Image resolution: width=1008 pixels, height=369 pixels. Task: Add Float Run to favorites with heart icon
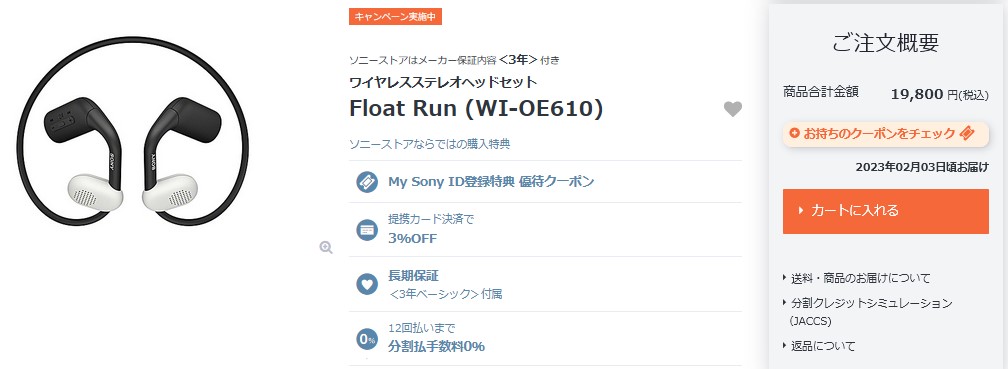click(x=732, y=109)
